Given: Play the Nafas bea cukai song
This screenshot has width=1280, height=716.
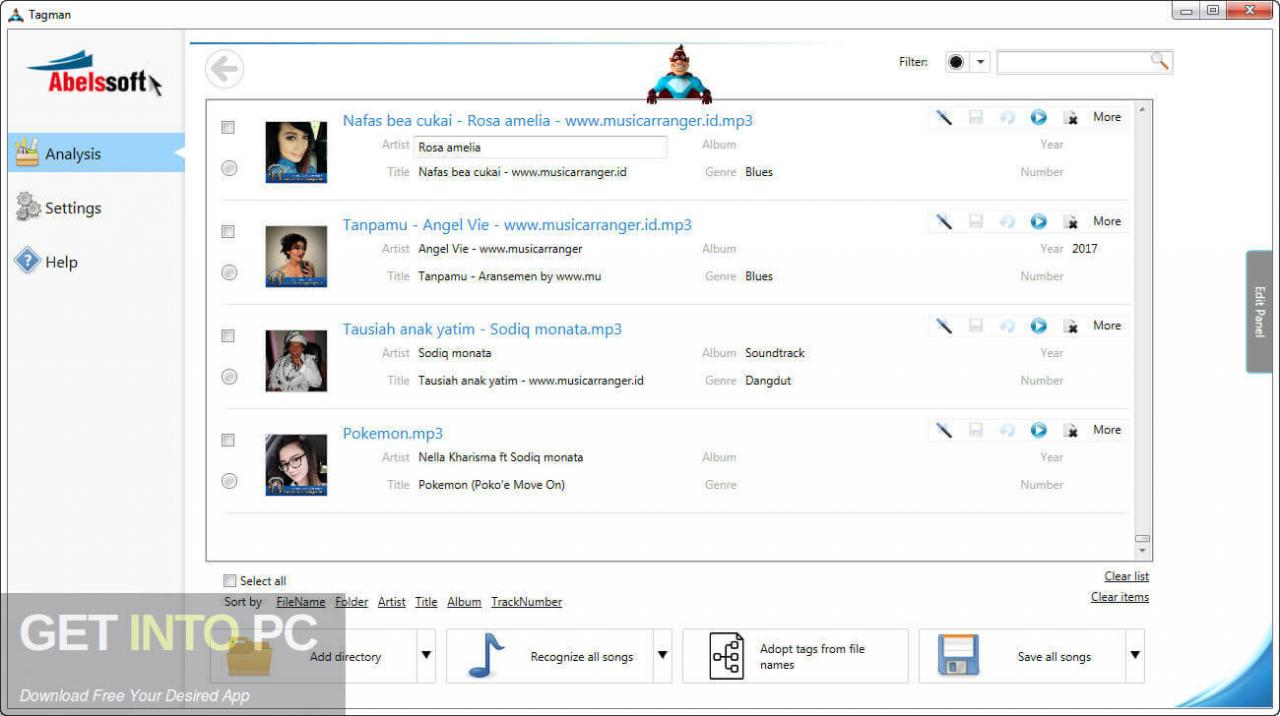Looking at the screenshot, I should [x=1039, y=118].
